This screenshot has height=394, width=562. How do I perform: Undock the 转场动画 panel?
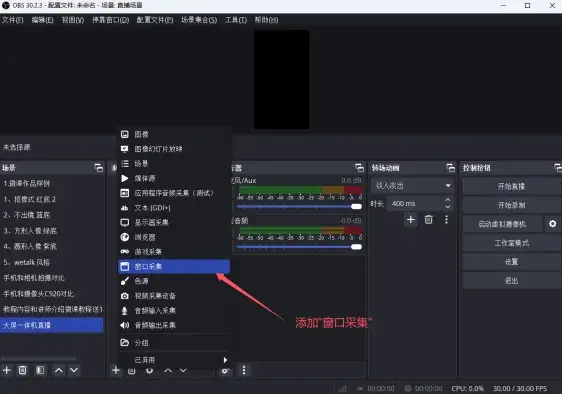click(450, 167)
